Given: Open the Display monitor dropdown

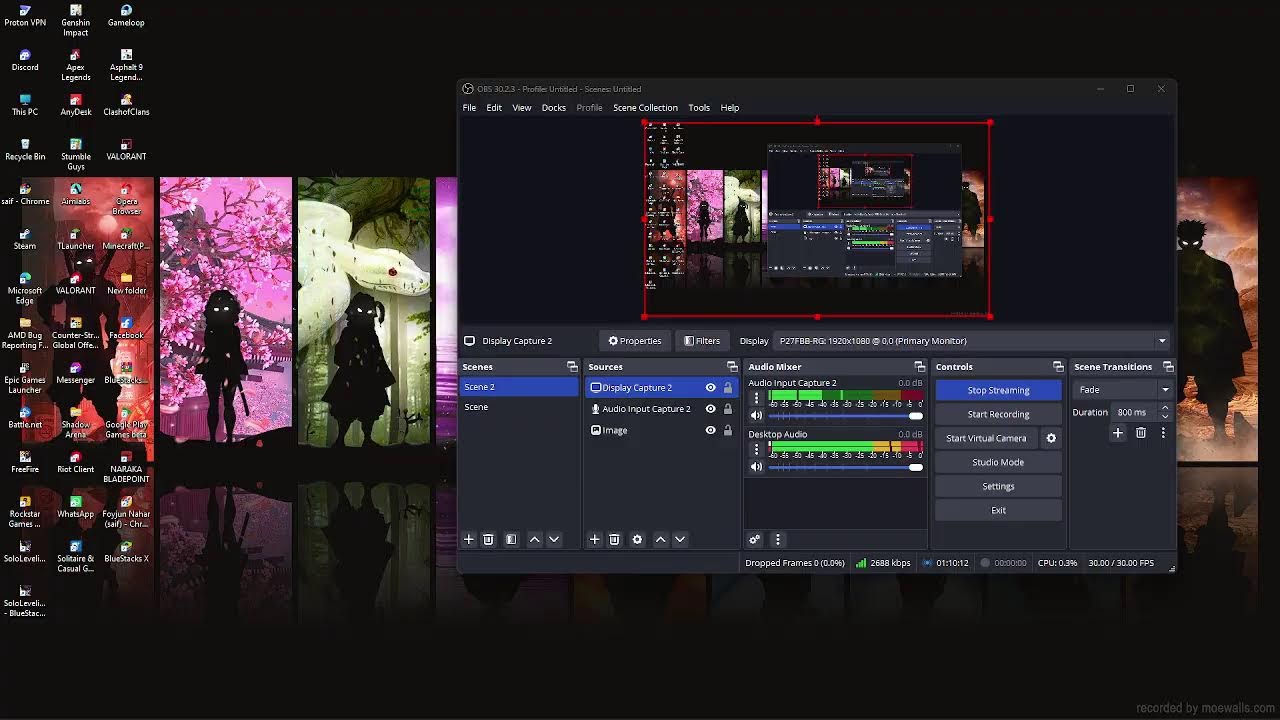Looking at the screenshot, I should (971, 341).
